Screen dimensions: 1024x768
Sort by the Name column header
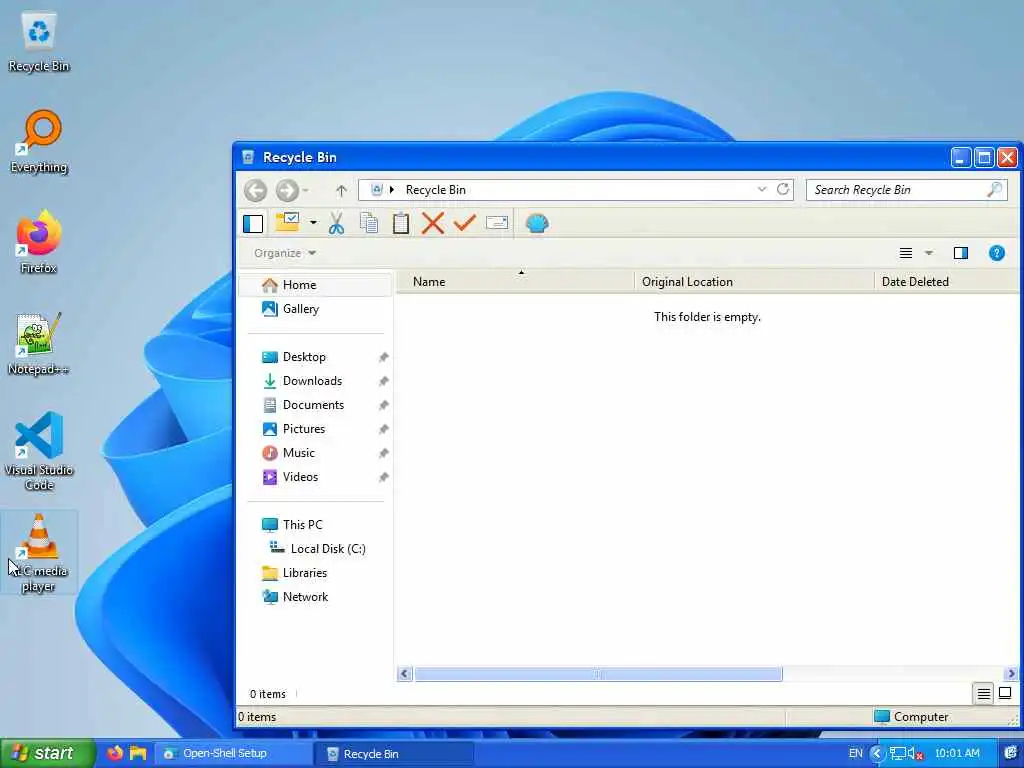pos(516,281)
